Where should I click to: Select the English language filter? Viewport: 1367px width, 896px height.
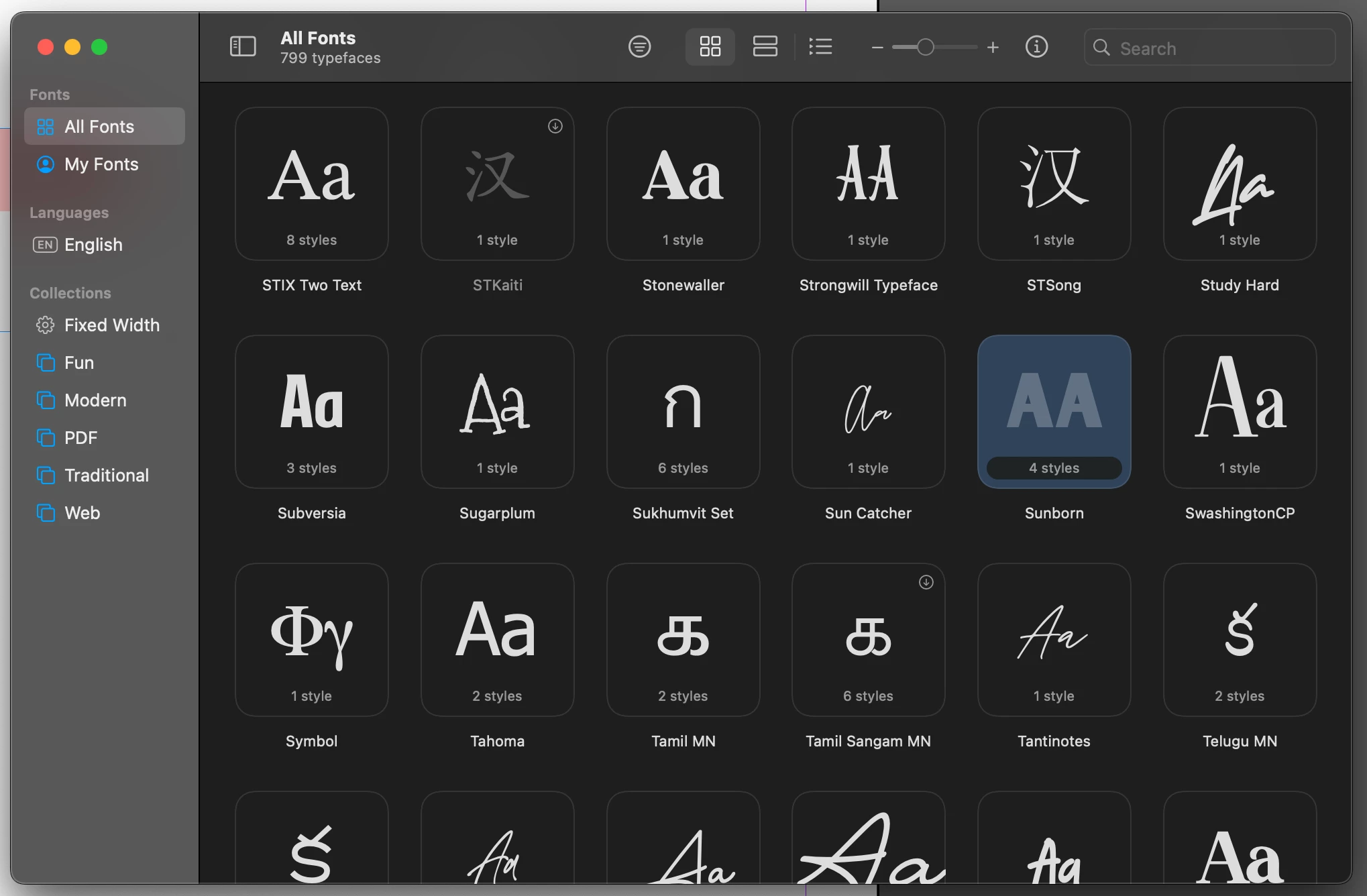tap(93, 245)
